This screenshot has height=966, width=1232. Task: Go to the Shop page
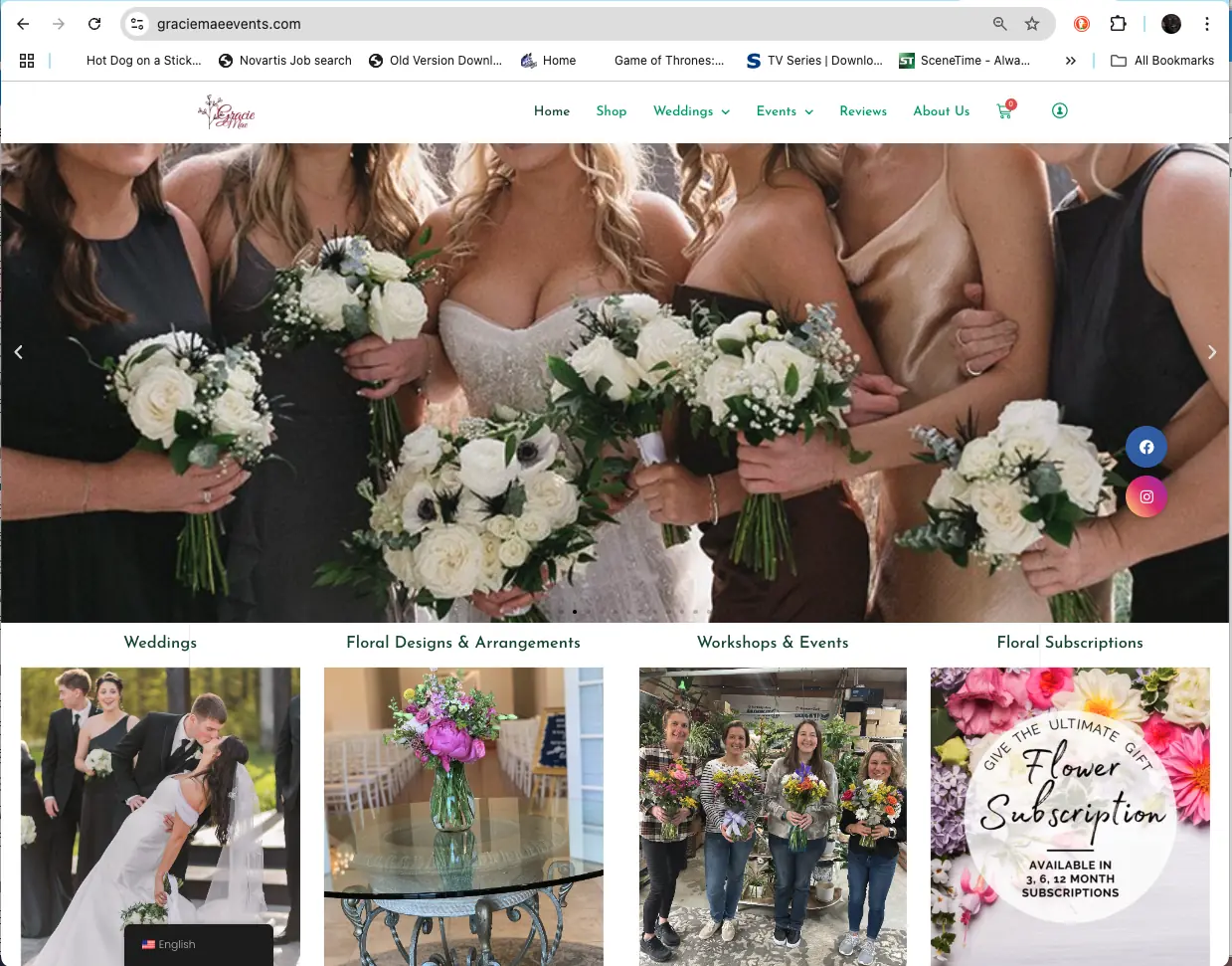612,111
